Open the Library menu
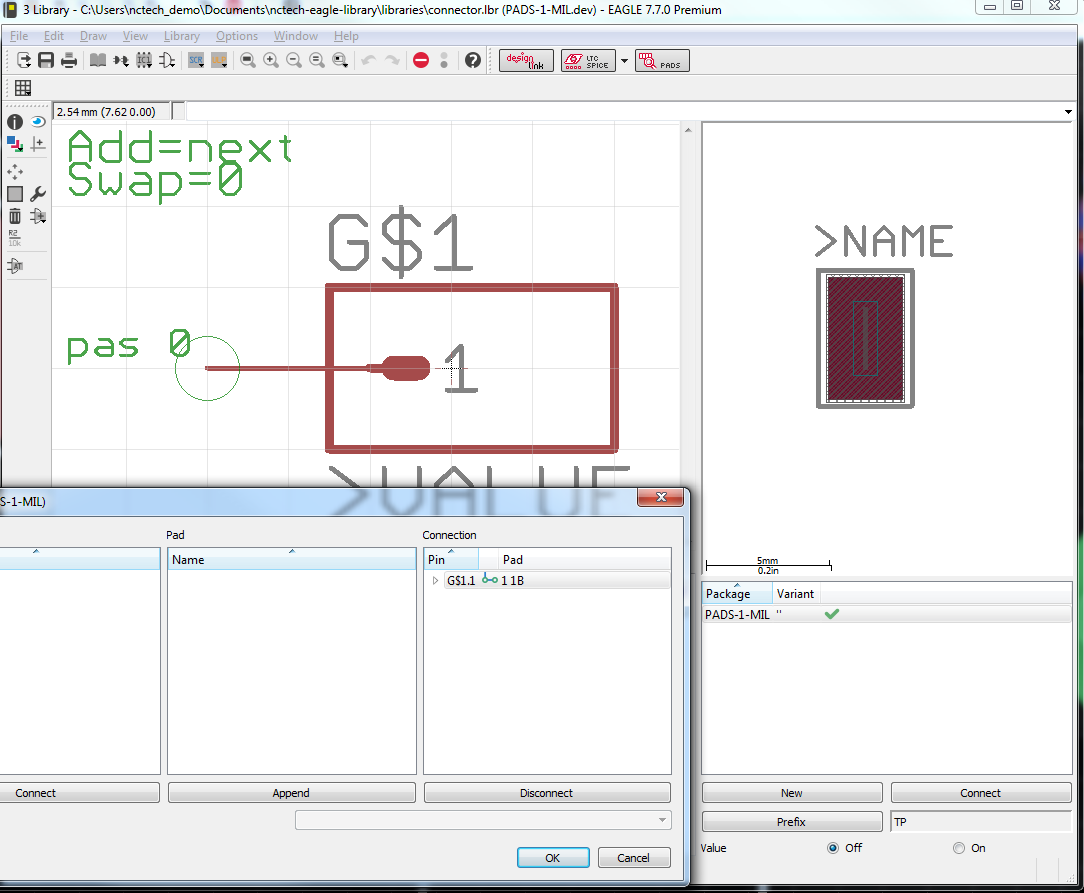The image size is (1084, 893). [x=181, y=35]
